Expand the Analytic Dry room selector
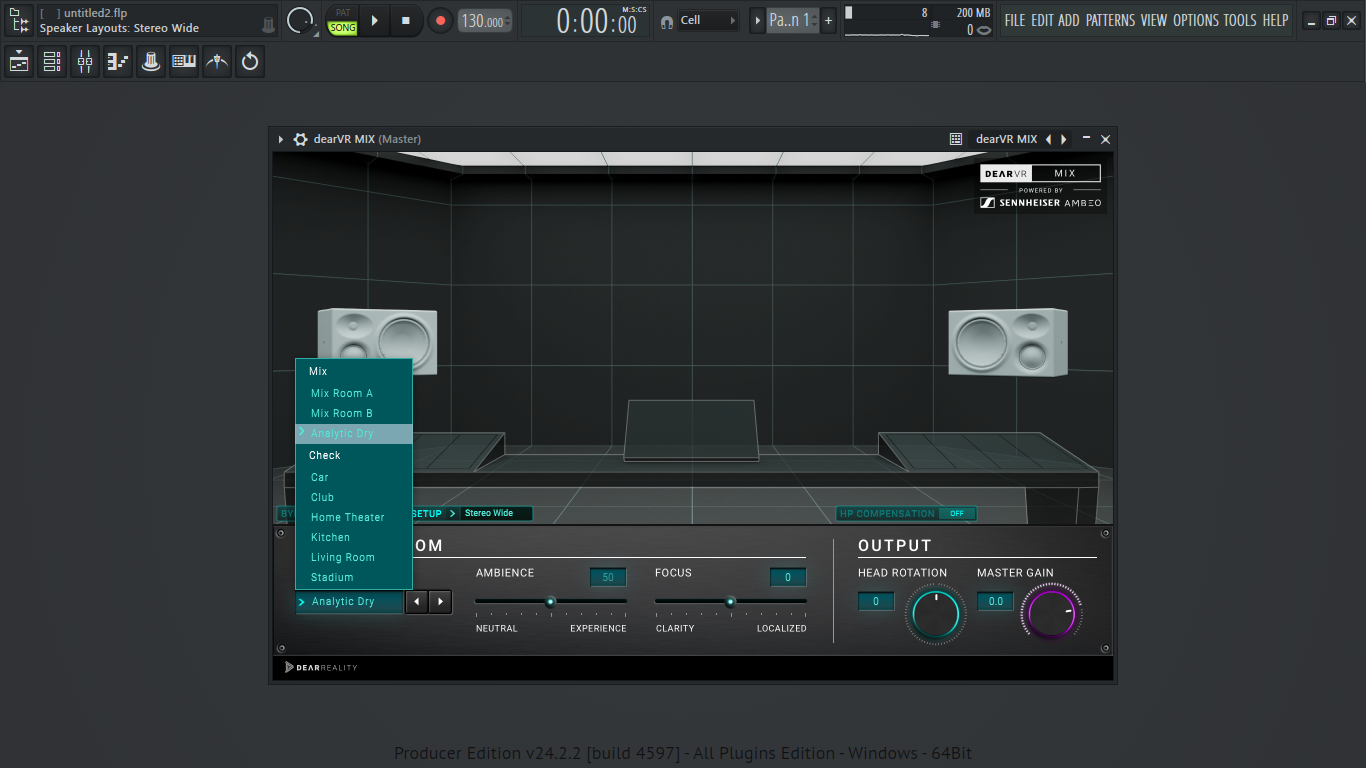1366x768 pixels. pyautogui.click(x=350, y=602)
